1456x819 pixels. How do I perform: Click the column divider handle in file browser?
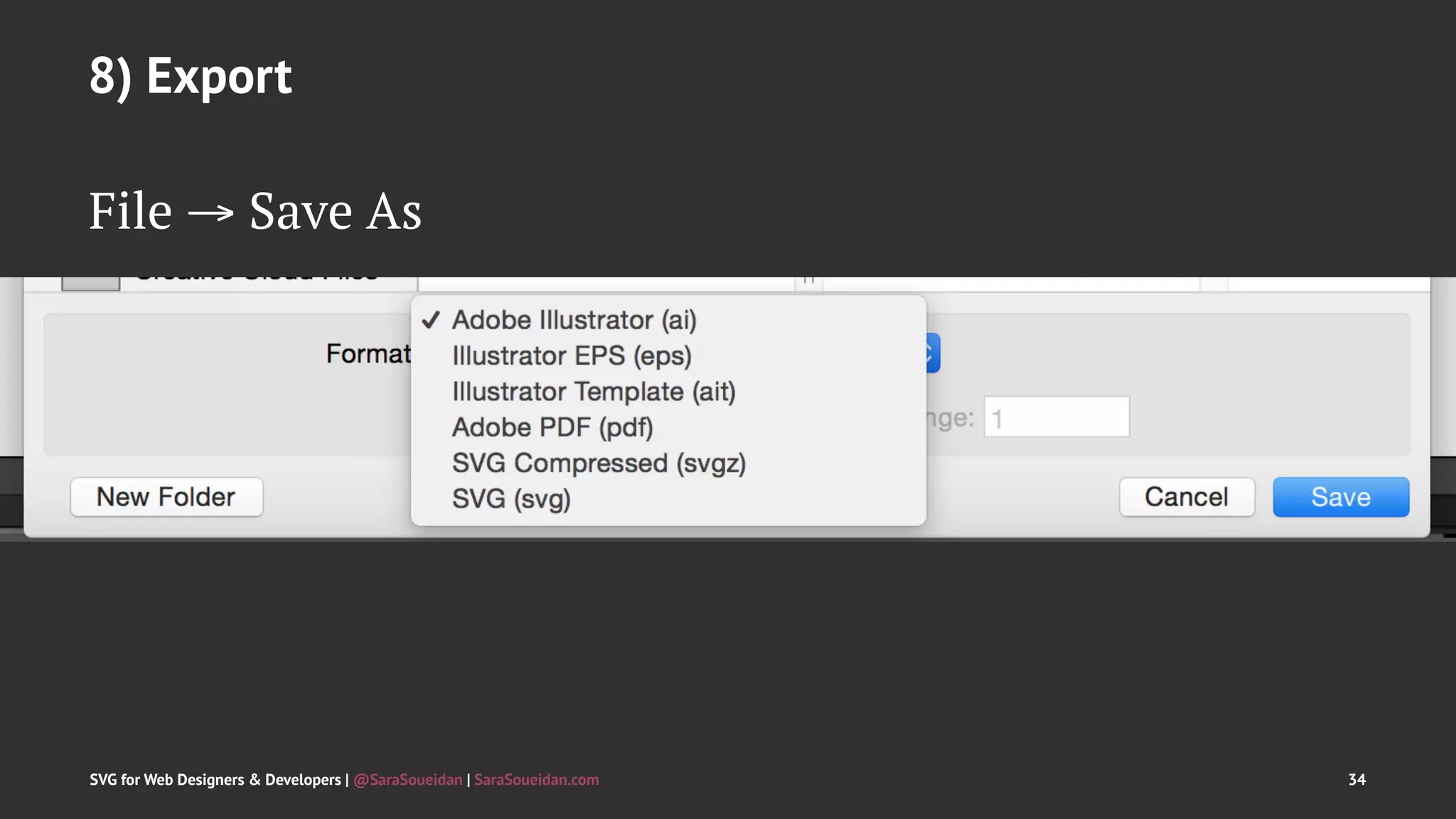(808, 282)
